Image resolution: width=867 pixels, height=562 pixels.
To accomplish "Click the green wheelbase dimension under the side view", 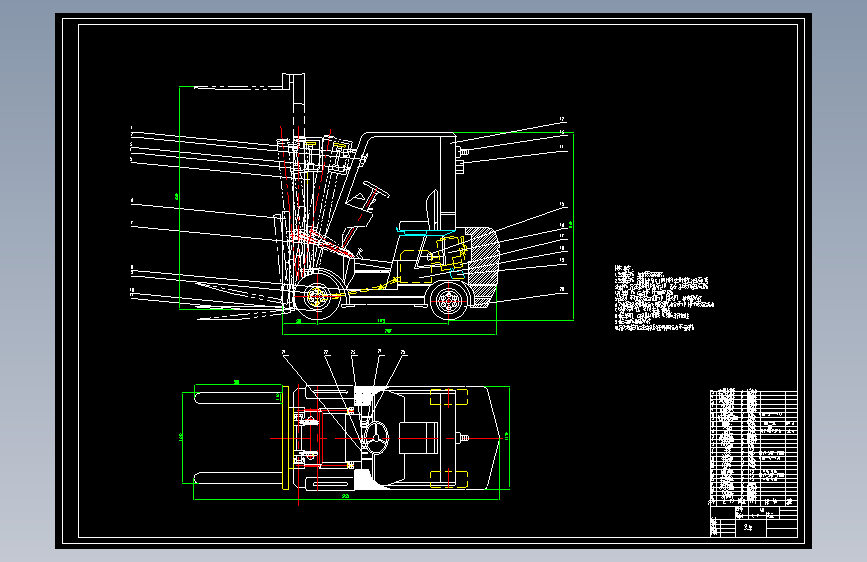I will click(382, 322).
